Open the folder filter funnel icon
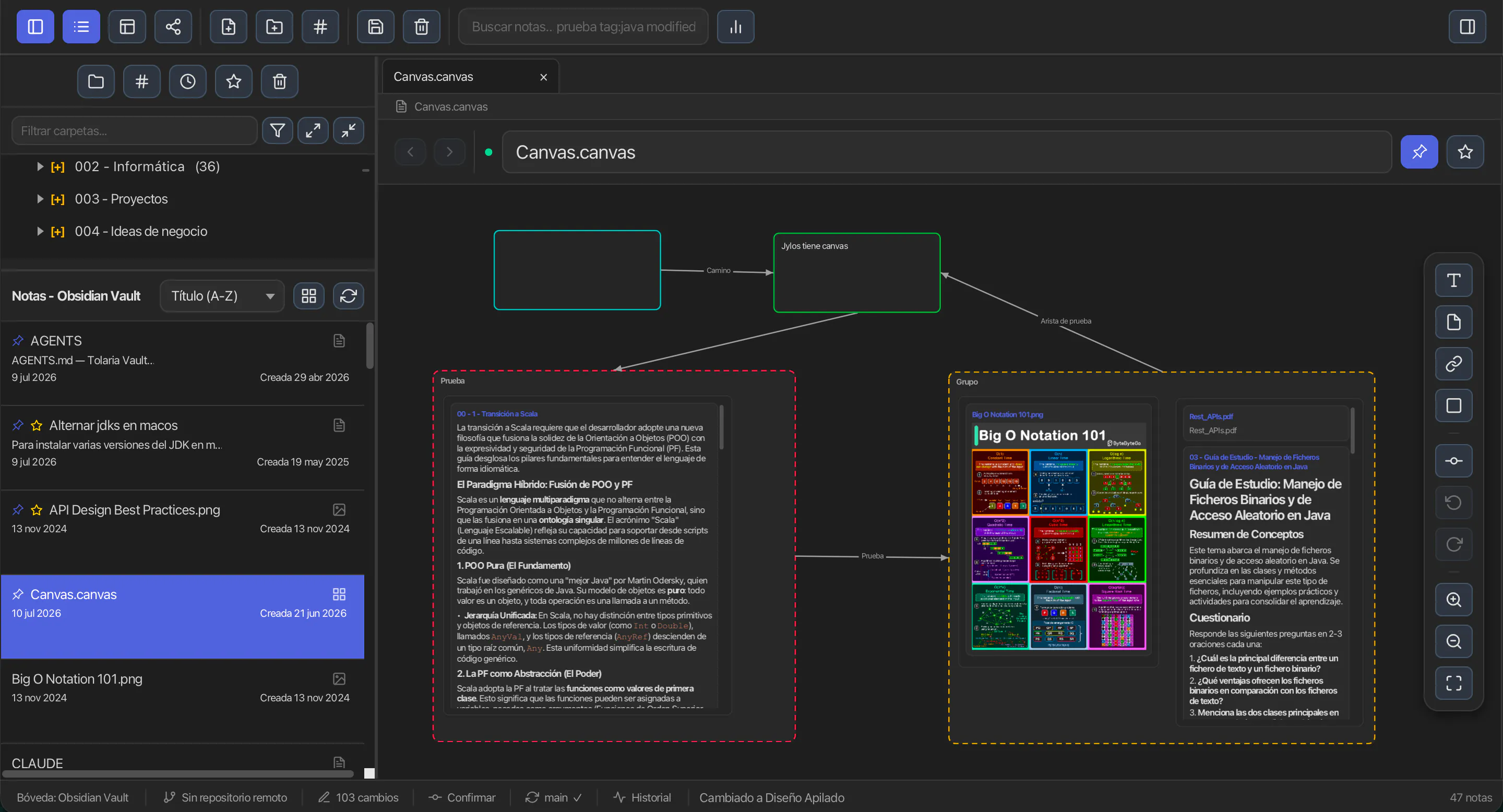1503x812 pixels. (x=278, y=130)
